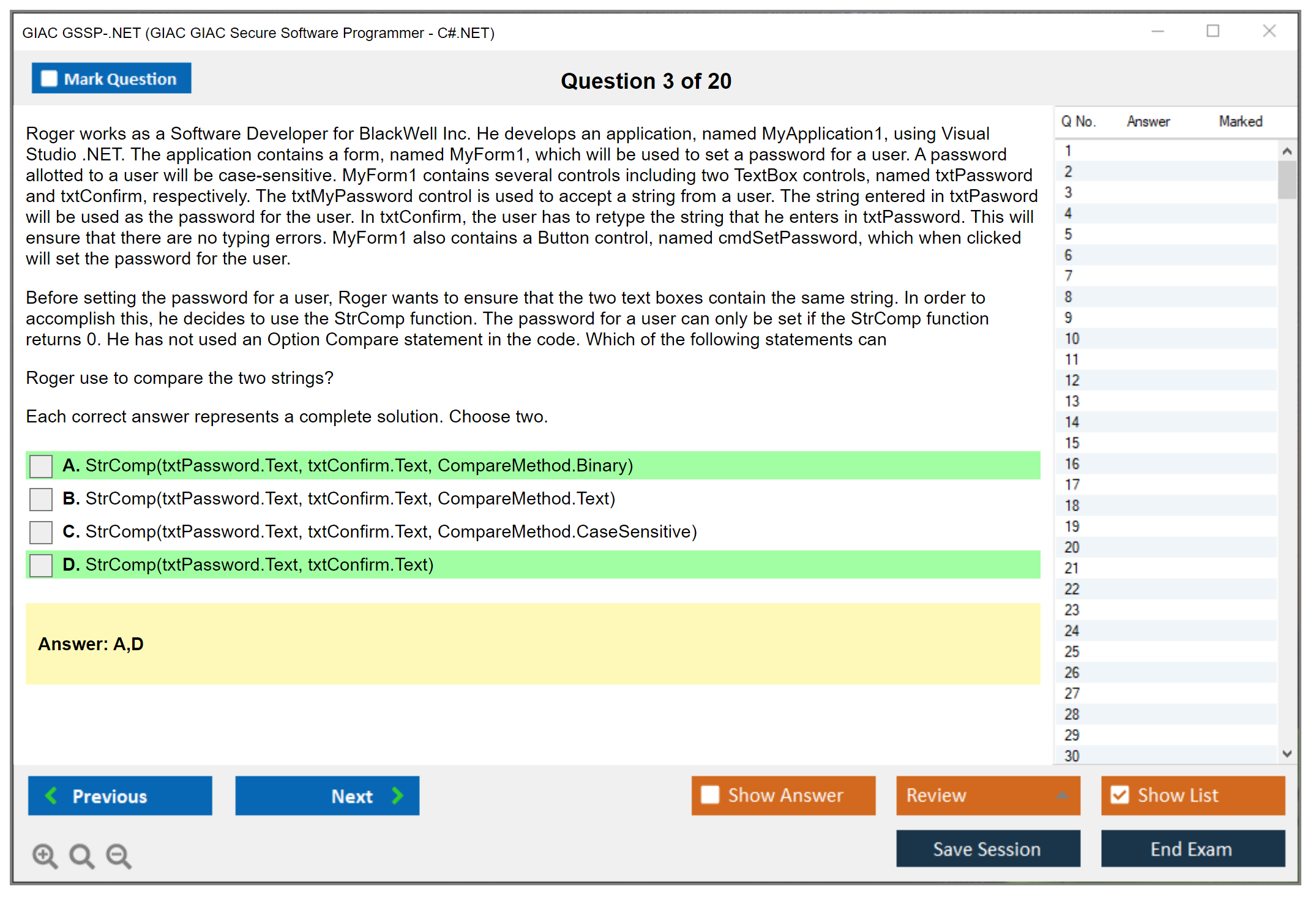Check answer option A CompareMethod.Binary

pos(41,466)
